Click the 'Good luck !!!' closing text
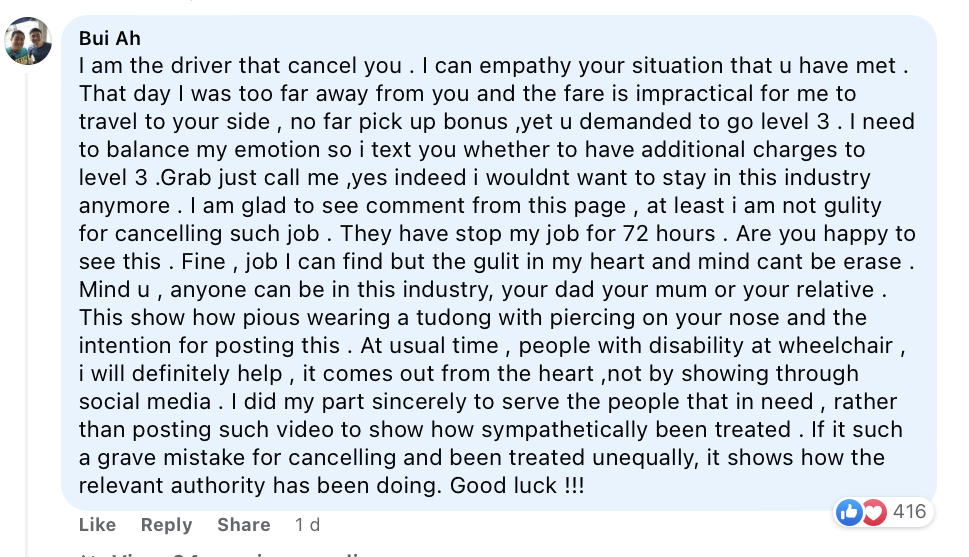The image size is (969, 557). pyautogui.click(x=517, y=485)
